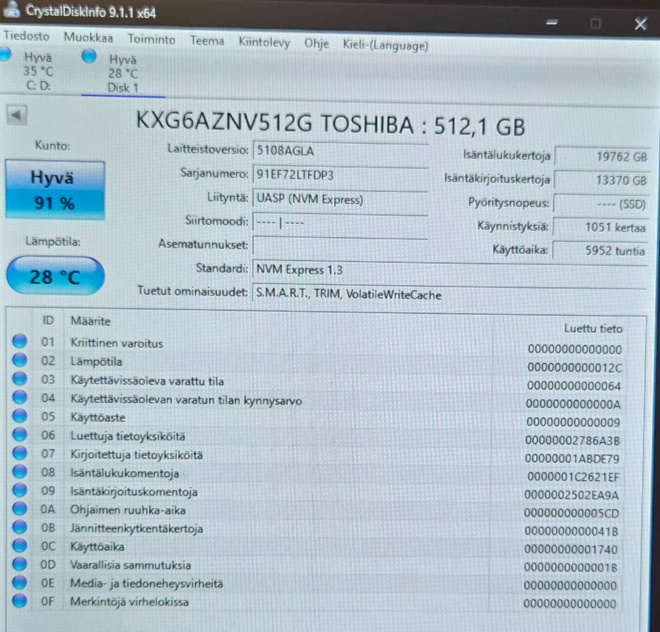This screenshot has width=660, height=632.
Task: Click the previous disk arrow button
Action: [17, 115]
